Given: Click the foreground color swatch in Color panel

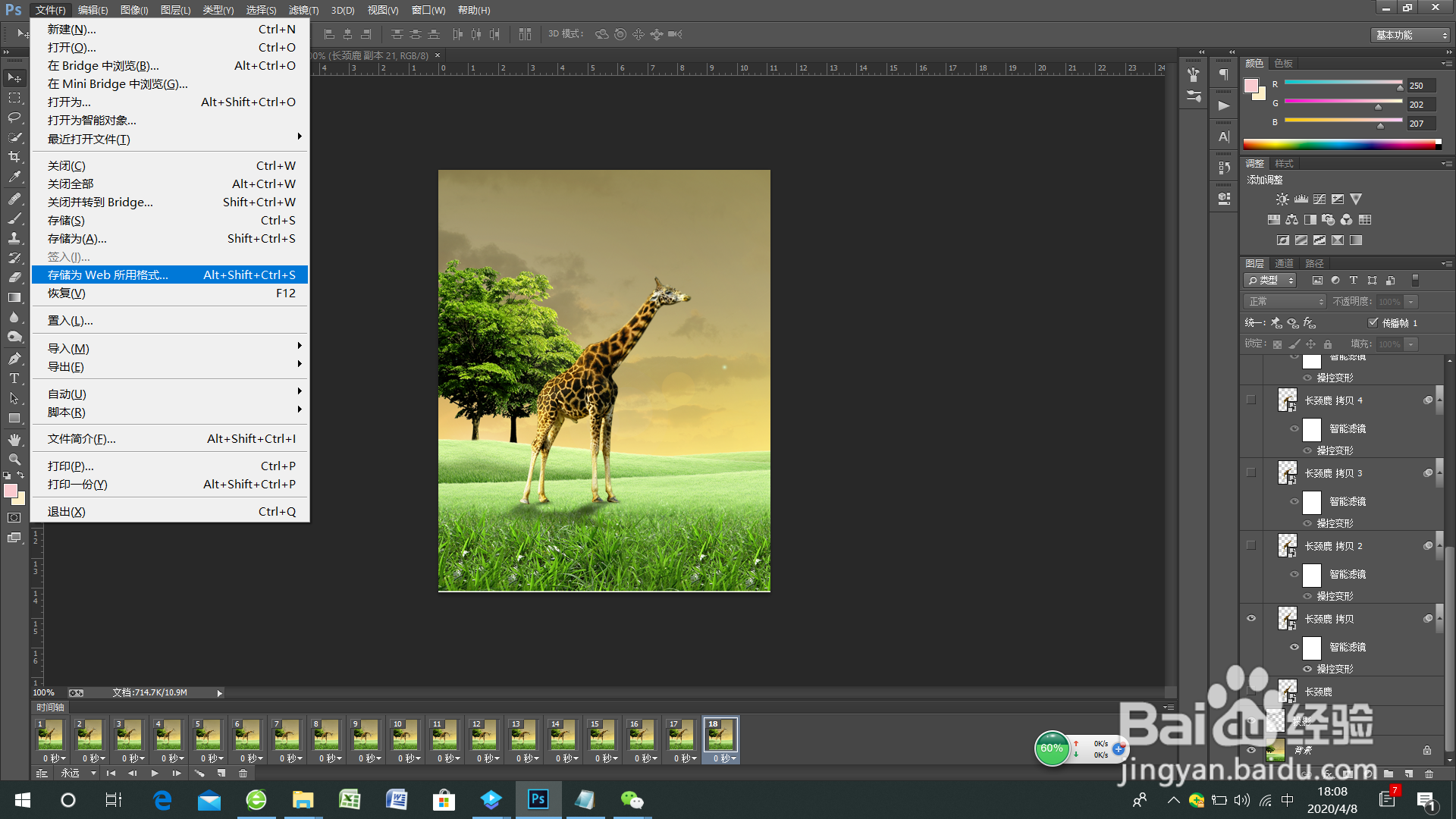Looking at the screenshot, I should (x=1251, y=86).
